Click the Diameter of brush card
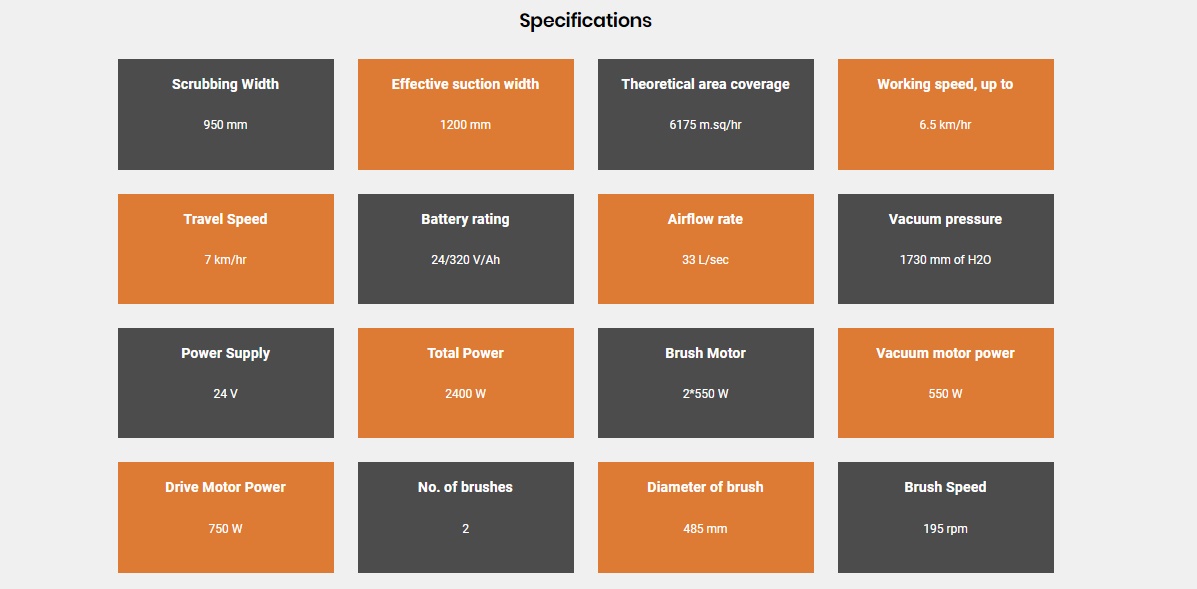This screenshot has width=1197, height=589. tap(705, 517)
